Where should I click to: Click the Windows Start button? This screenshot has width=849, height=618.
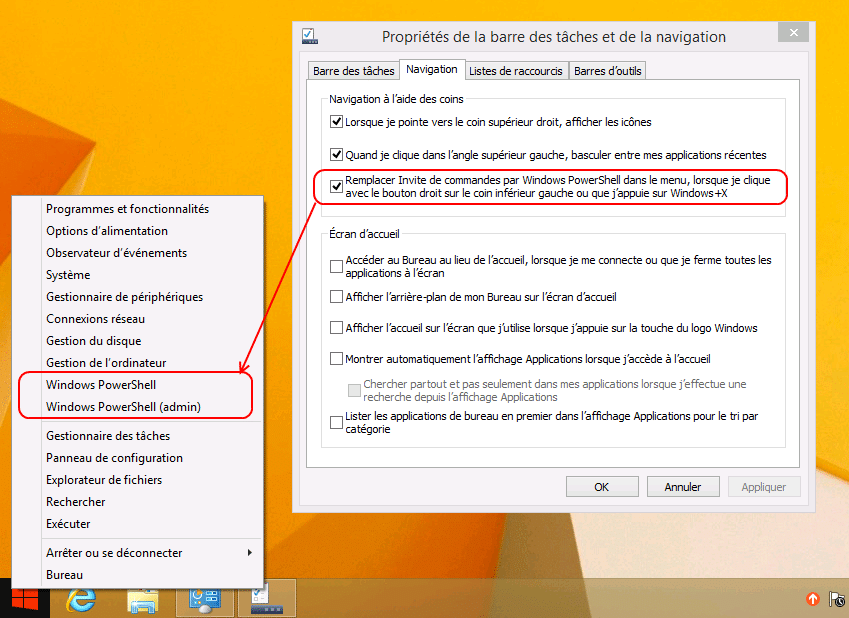coord(25,601)
